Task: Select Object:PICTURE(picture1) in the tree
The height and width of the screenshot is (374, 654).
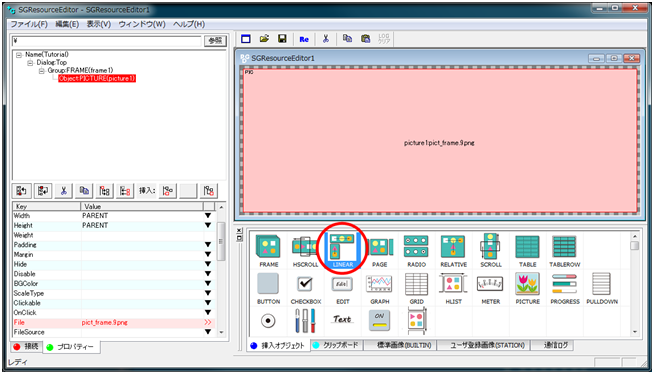Action: pyautogui.click(x=97, y=78)
